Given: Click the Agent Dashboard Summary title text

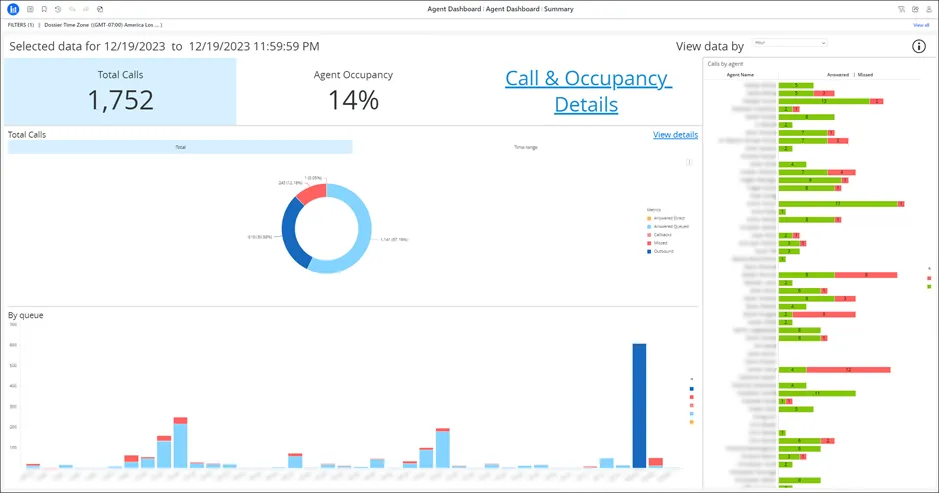Looking at the screenshot, I should (x=501, y=9).
